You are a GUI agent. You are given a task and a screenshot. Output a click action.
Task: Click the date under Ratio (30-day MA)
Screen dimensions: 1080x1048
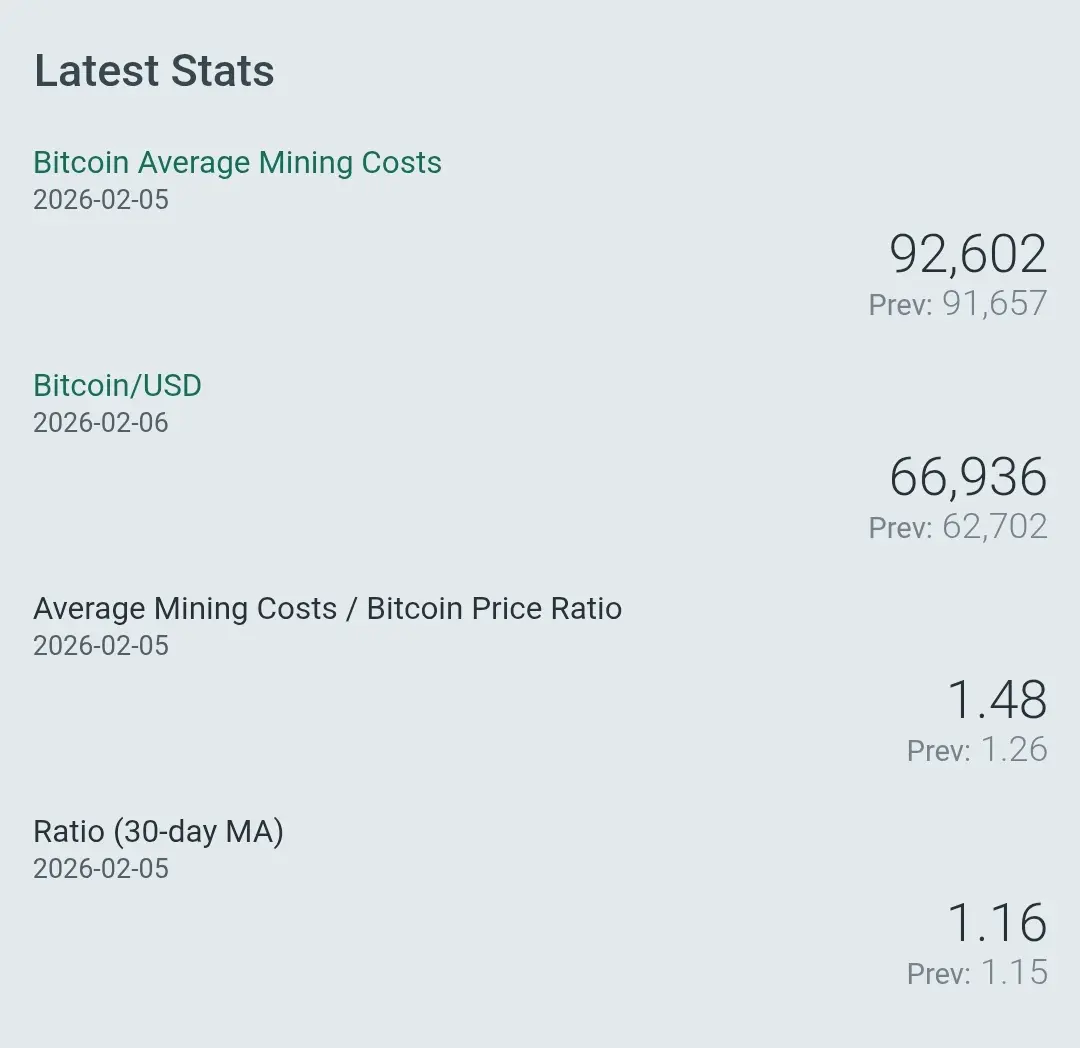pyautogui.click(x=101, y=869)
